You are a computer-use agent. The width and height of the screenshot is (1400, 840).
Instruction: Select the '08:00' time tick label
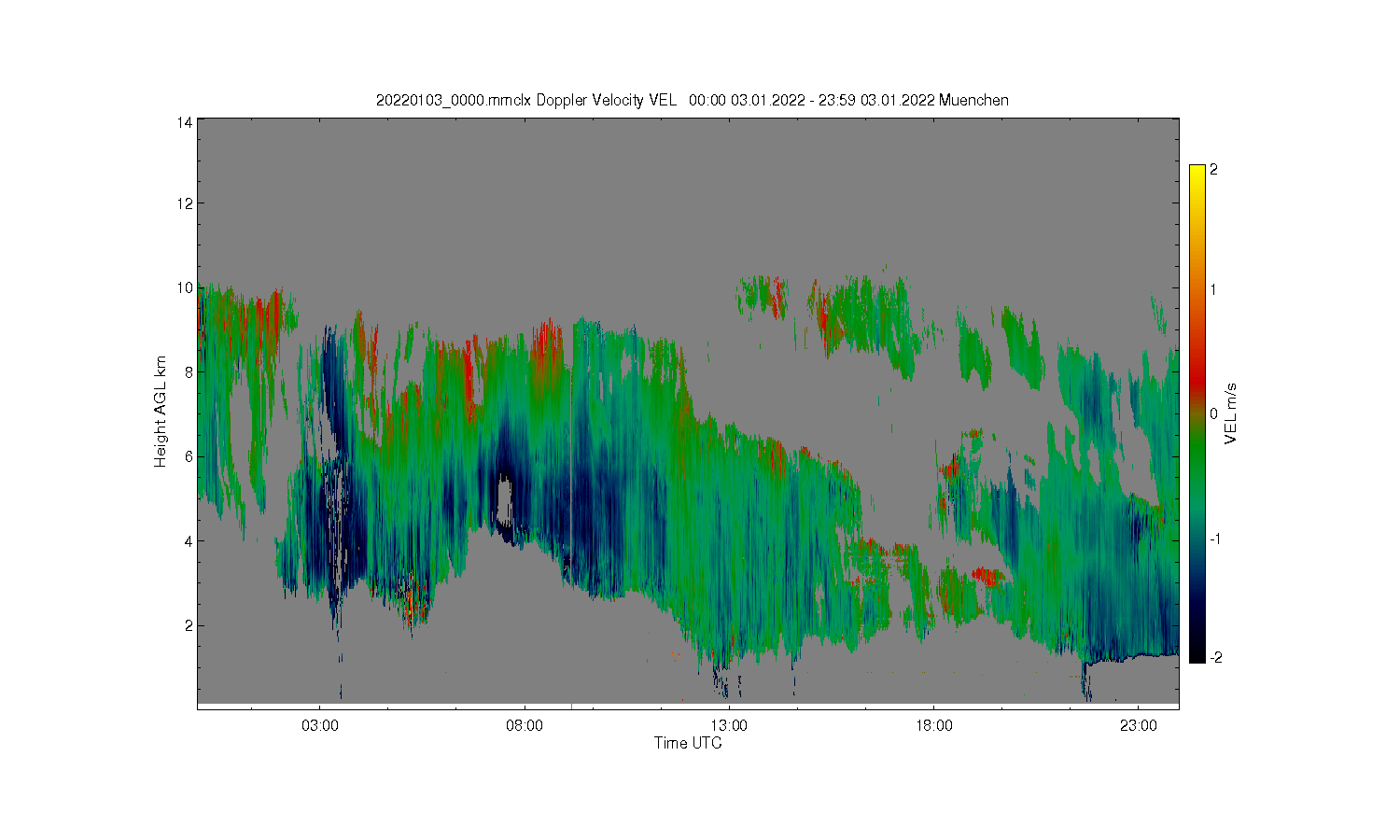[x=525, y=725]
